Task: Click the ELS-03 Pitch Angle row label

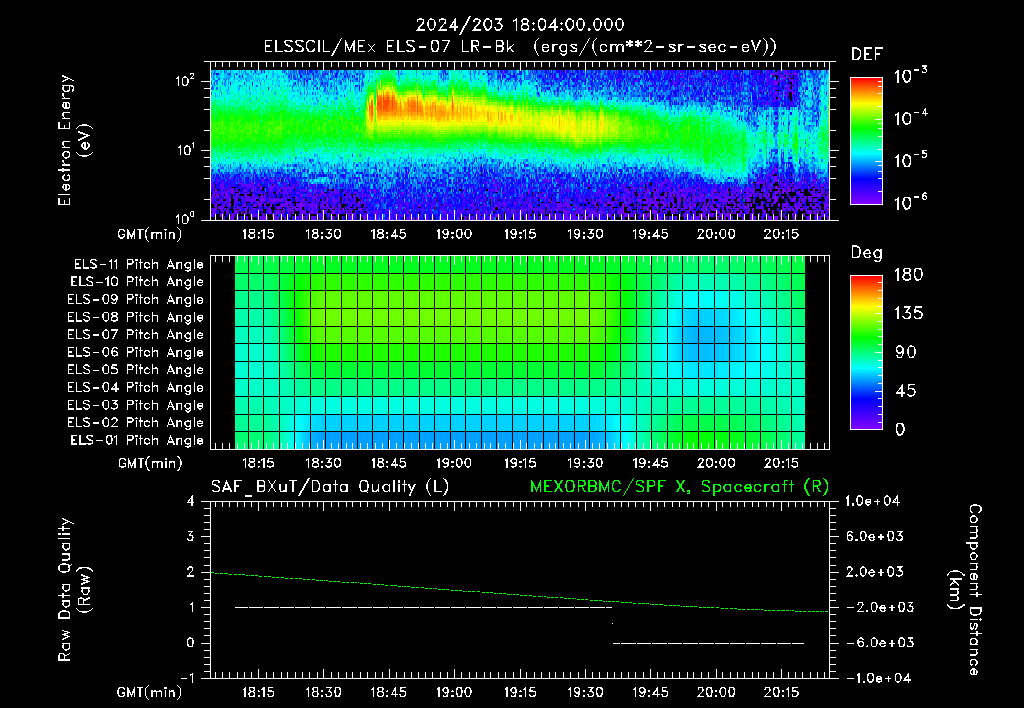Action: coord(135,406)
